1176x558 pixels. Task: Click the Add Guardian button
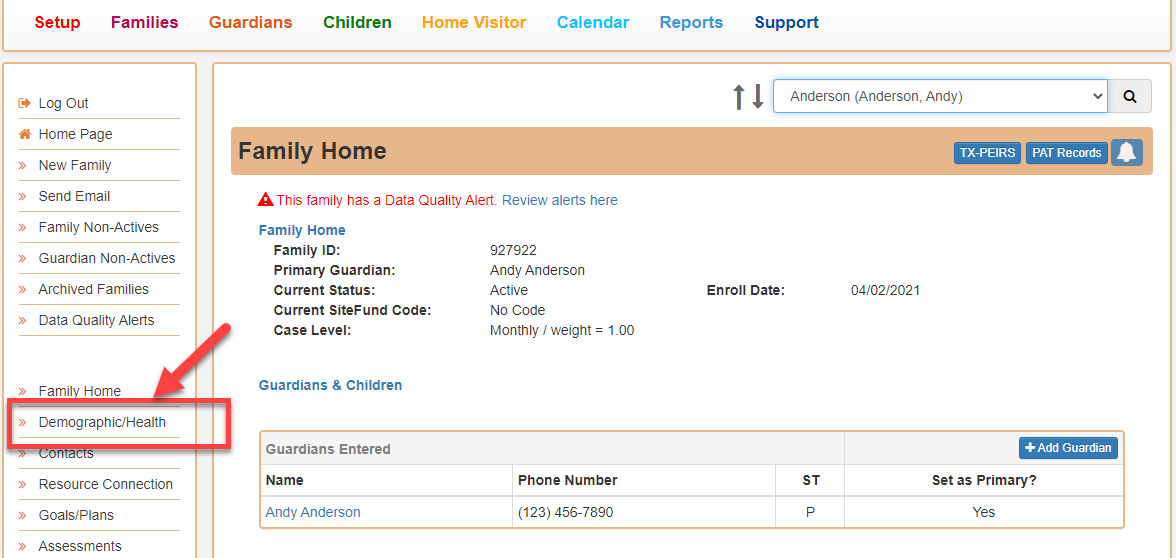1068,448
